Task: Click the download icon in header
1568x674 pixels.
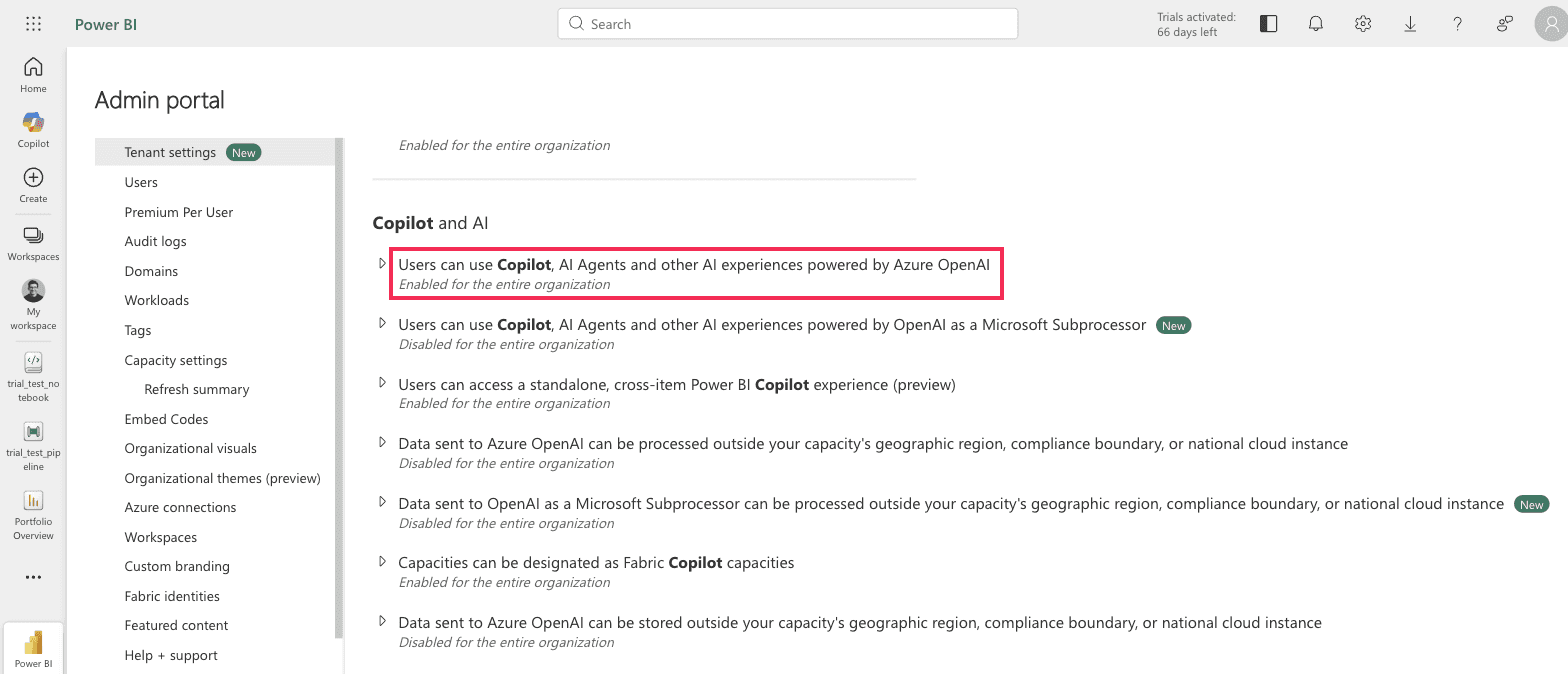Action: click(1410, 24)
